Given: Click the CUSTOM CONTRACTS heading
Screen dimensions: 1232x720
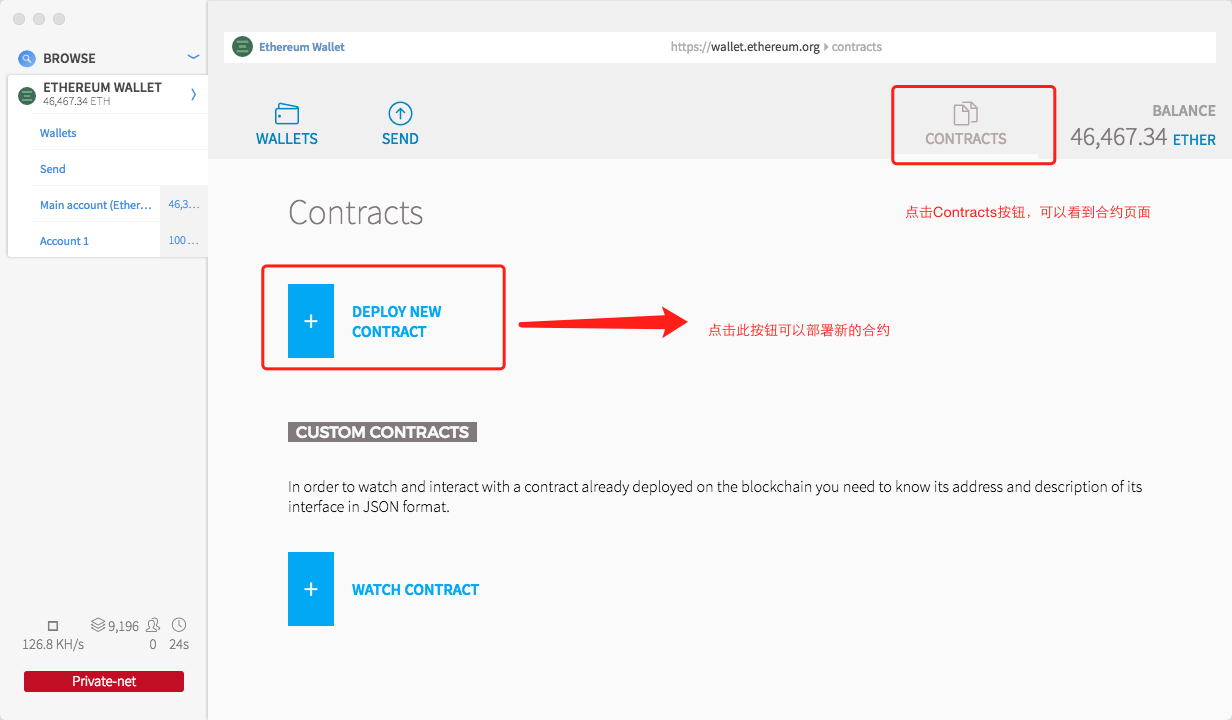Looking at the screenshot, I should click(382, 432).
